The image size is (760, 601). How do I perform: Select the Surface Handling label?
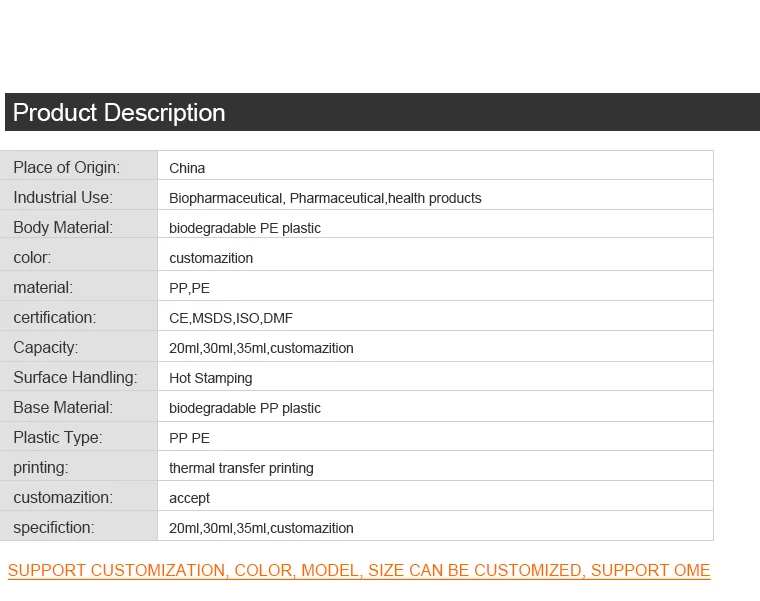point(75,377)
